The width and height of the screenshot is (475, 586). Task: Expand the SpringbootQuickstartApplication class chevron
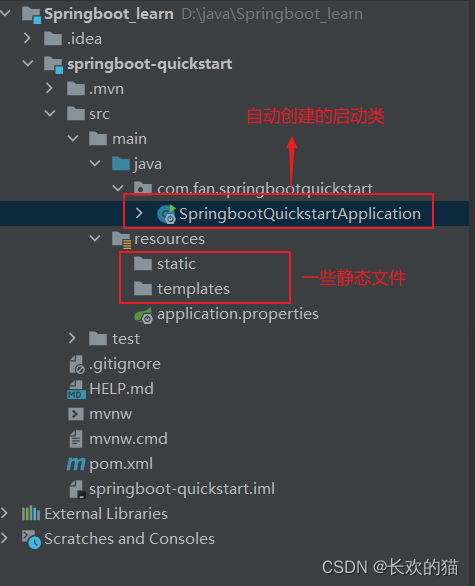tap(139, 213)
